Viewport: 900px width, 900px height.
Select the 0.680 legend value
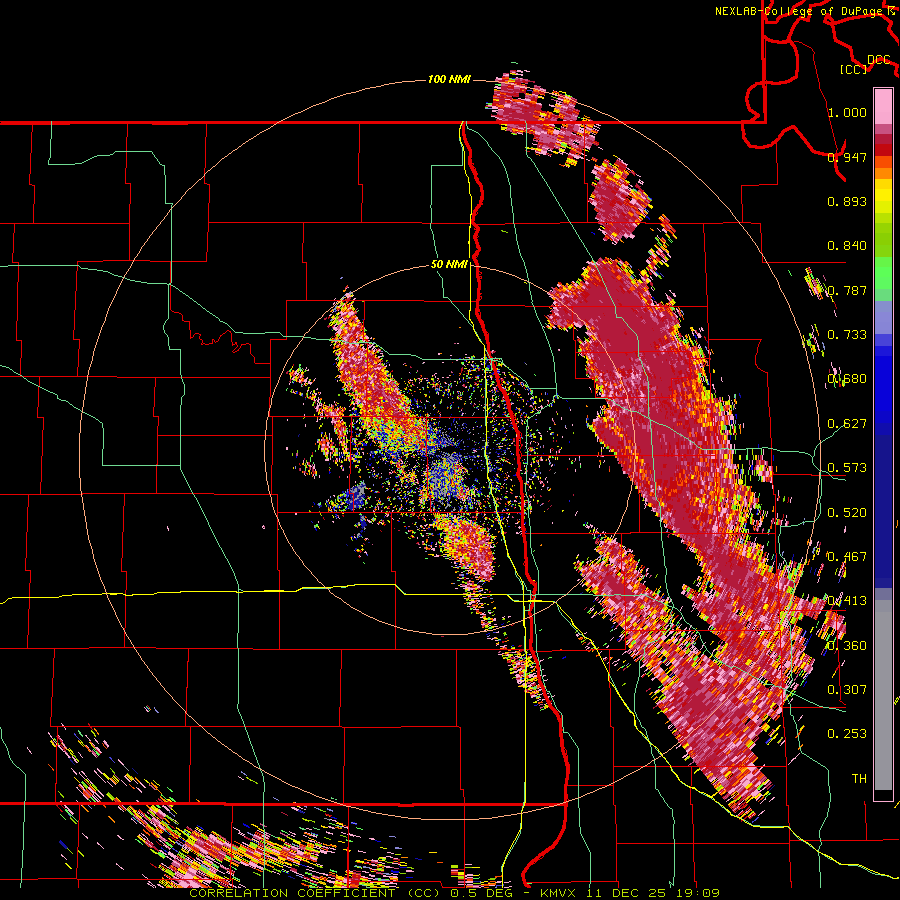coord(847,379)
